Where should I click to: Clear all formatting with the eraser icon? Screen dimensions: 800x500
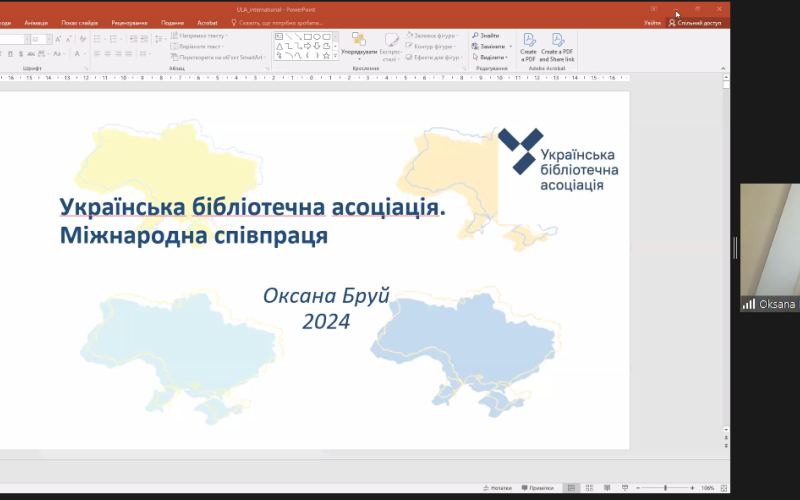tap(83, 39)
